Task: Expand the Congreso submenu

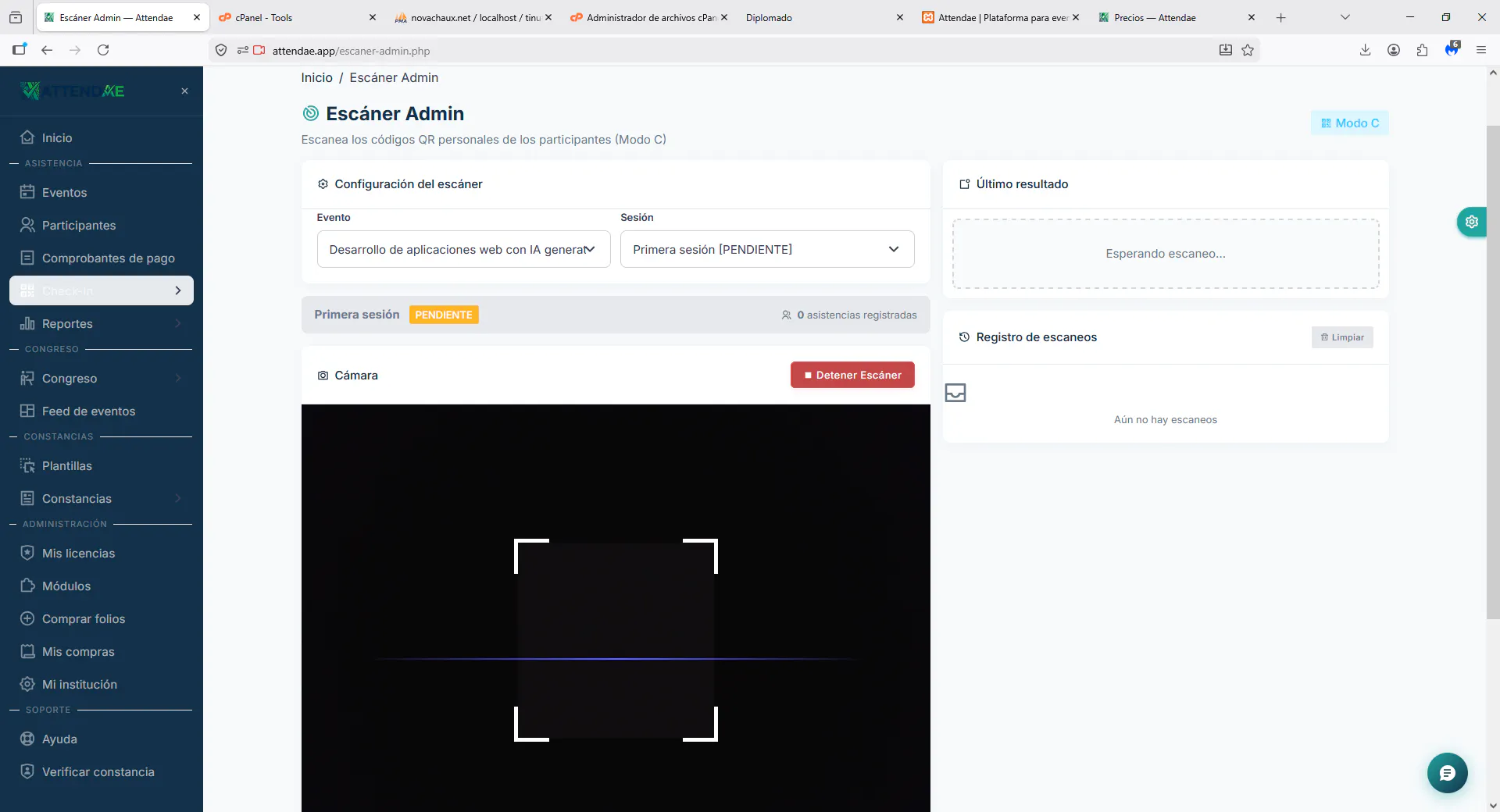Action: (x=102, y=378)
